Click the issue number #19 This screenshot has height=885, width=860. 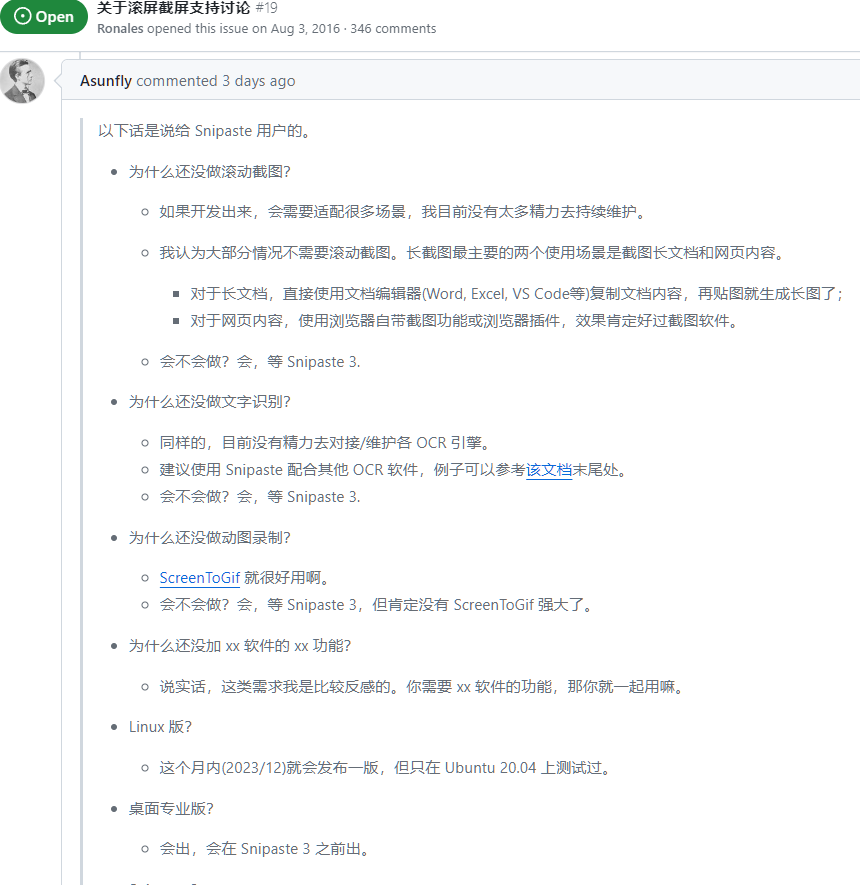266,8
